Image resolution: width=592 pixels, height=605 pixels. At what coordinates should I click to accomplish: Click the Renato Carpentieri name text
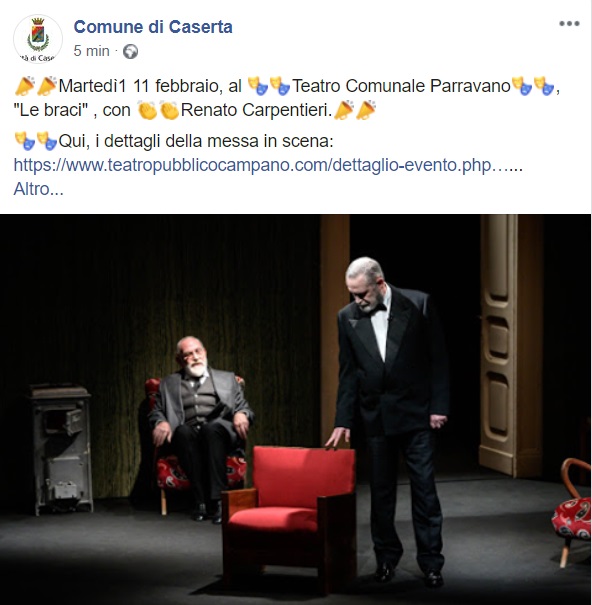[256, 110]
